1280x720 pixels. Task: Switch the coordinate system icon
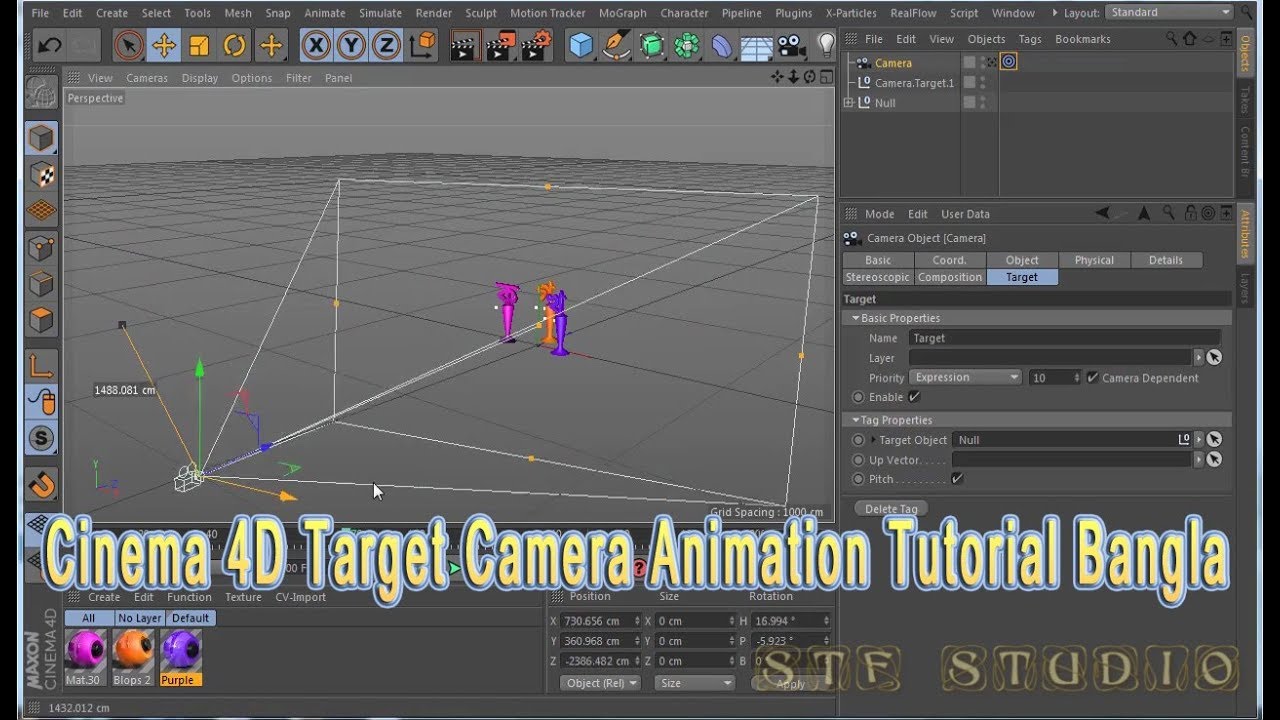(x=424, y=45)
